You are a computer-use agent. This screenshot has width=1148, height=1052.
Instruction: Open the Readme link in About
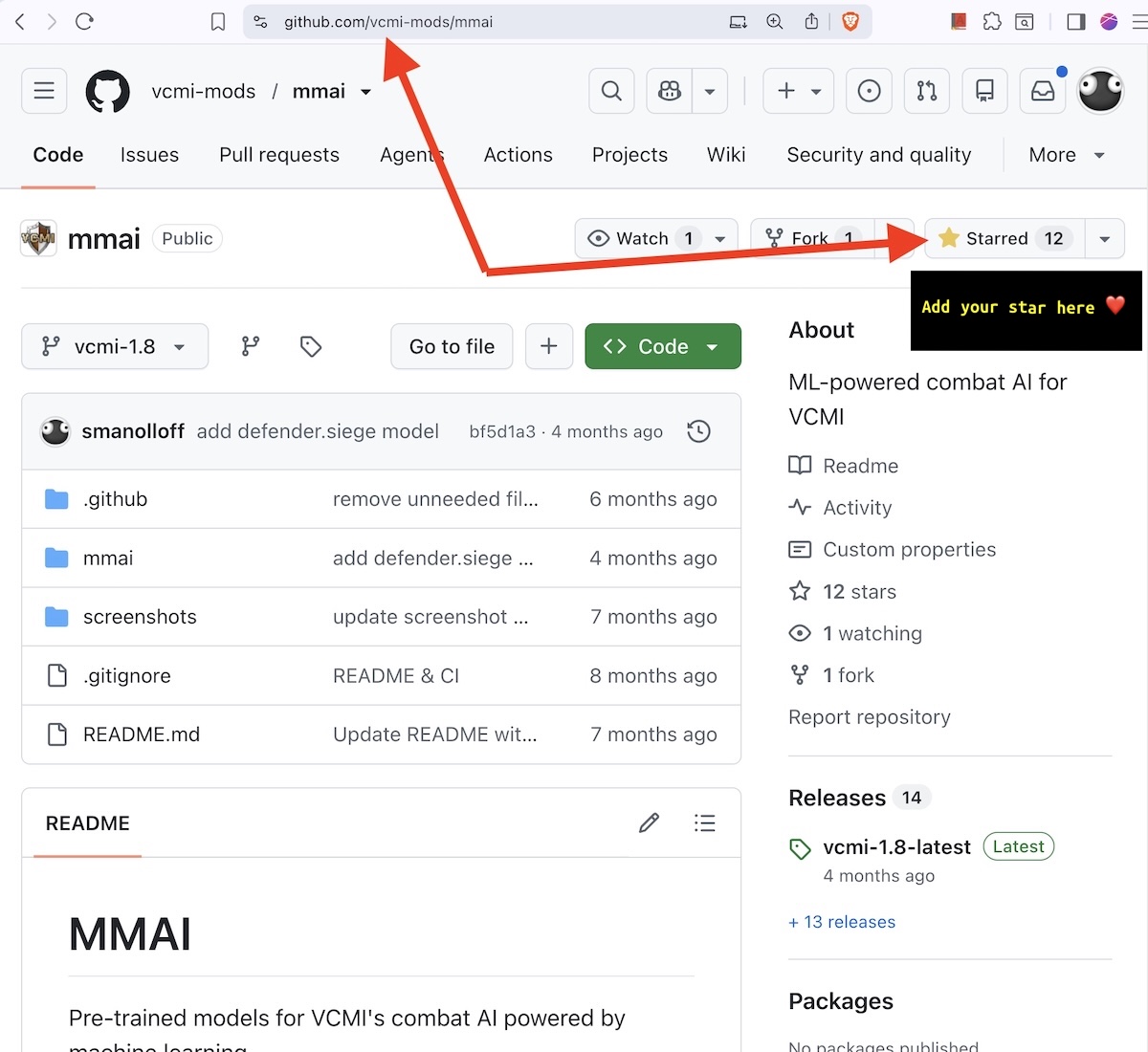point(844,466)
